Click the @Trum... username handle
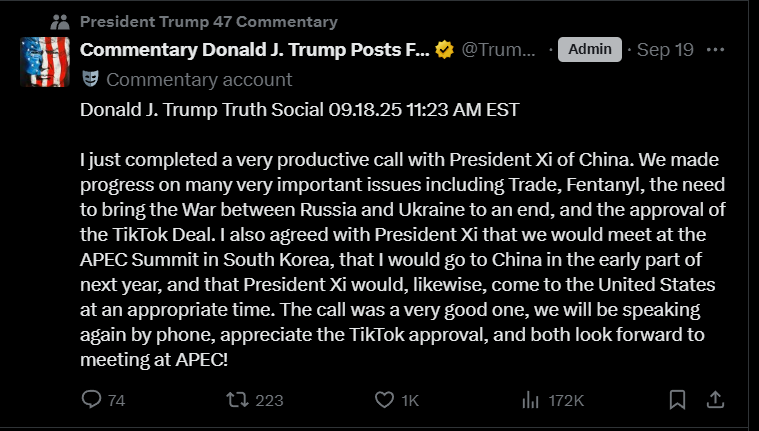Image resolution: width=759 pixels, height=431 pixels. [x=498, y=49]
